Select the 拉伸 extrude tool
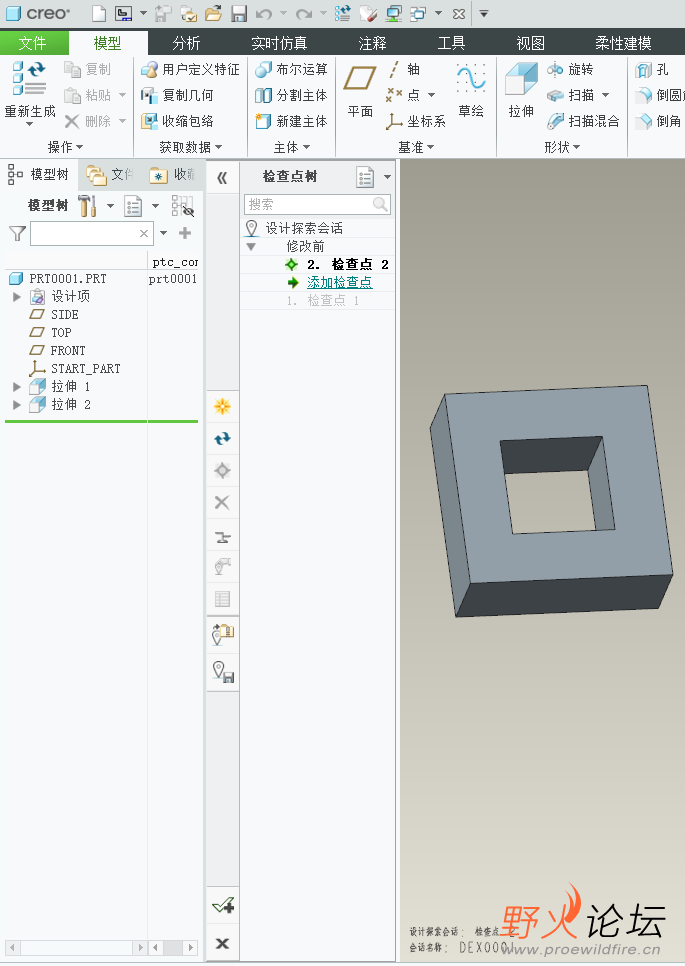 (x=521, y=91)
